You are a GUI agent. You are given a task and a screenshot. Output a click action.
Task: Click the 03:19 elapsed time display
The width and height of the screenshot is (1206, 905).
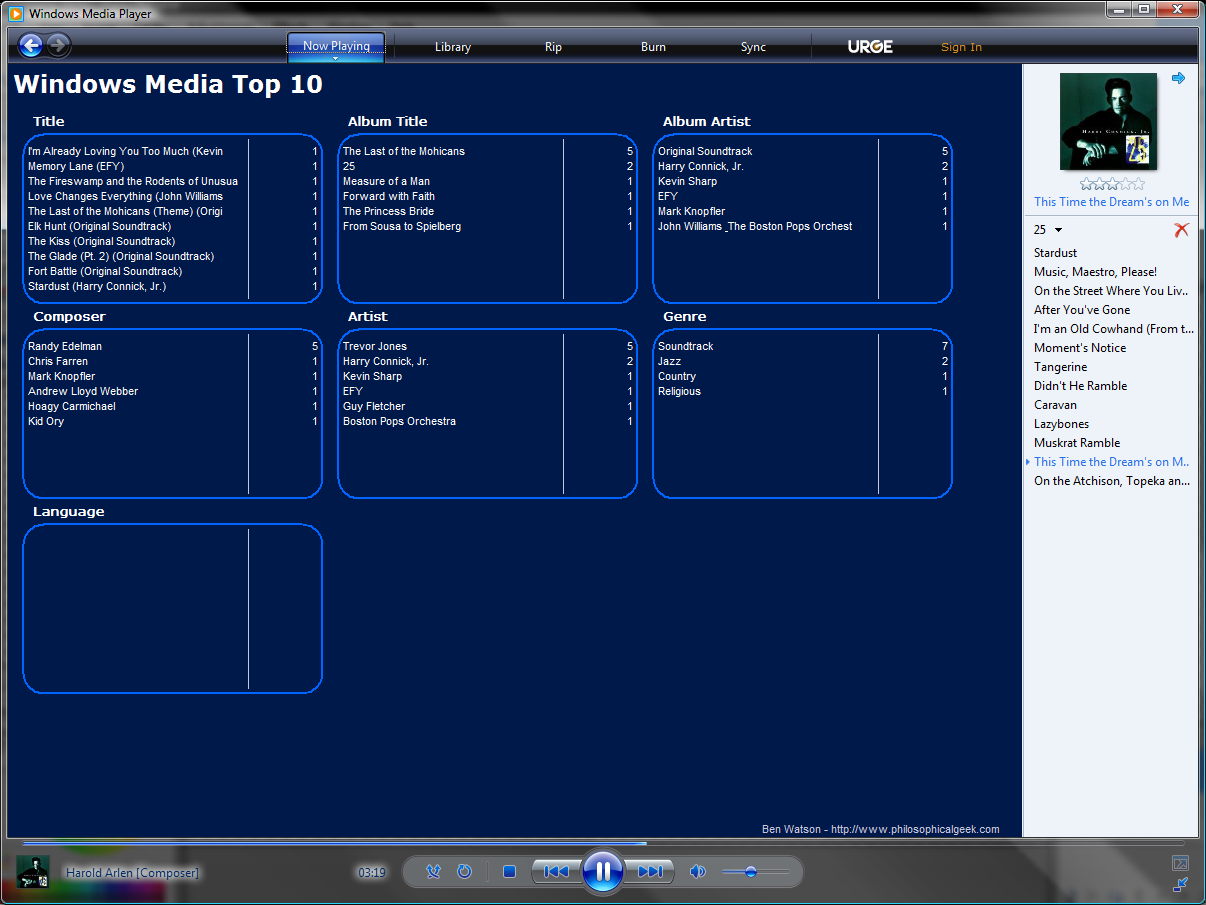pos(371,873)
